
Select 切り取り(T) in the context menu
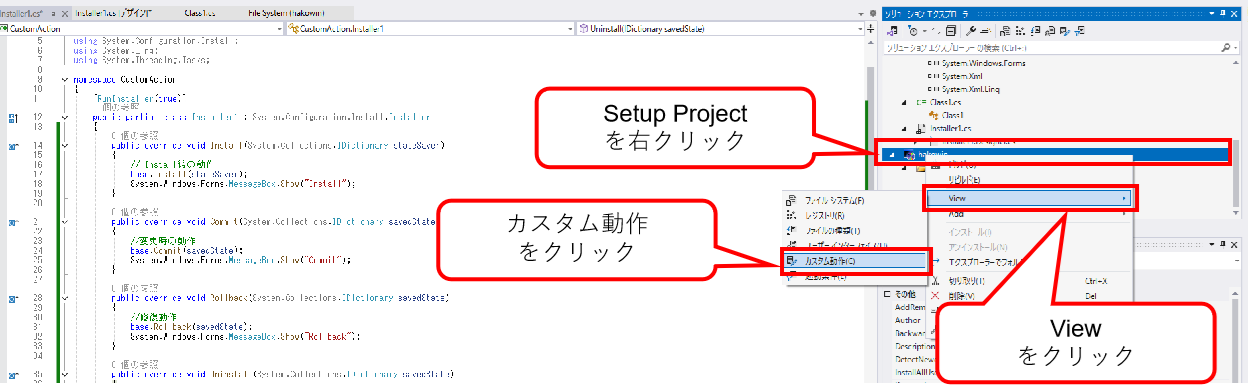point(1029,281)
